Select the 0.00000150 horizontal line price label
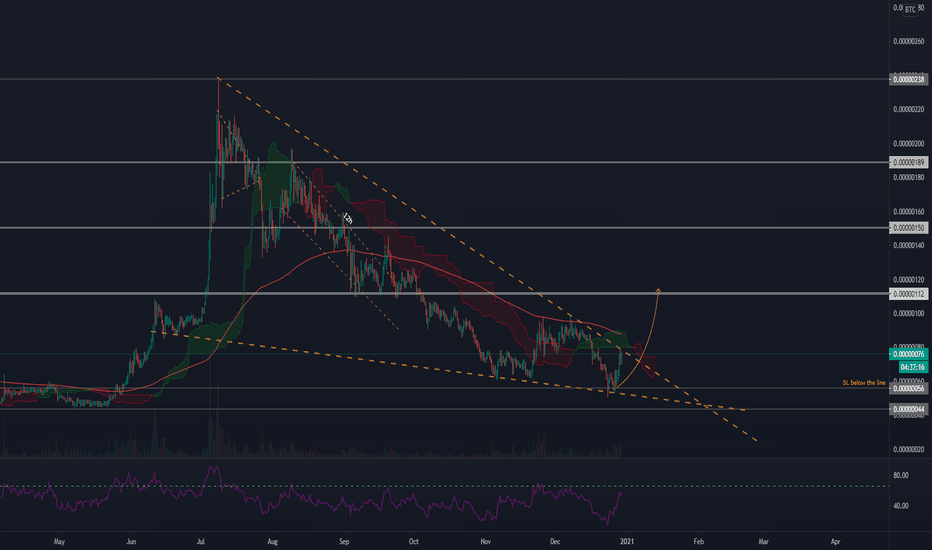The image size is (932, 550). (909, 228)
